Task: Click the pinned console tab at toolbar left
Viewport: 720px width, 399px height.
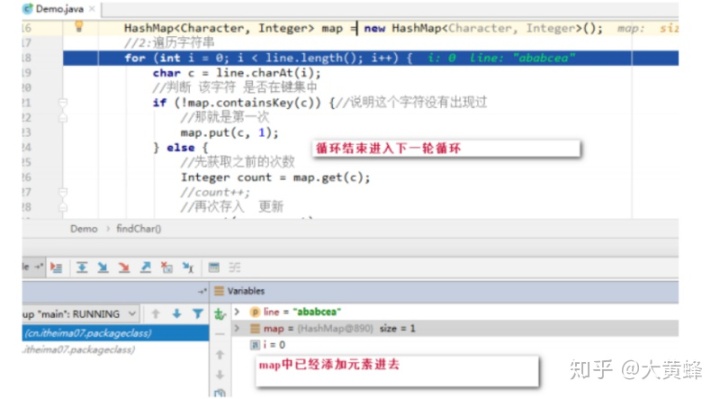Action: click(33, 267)
